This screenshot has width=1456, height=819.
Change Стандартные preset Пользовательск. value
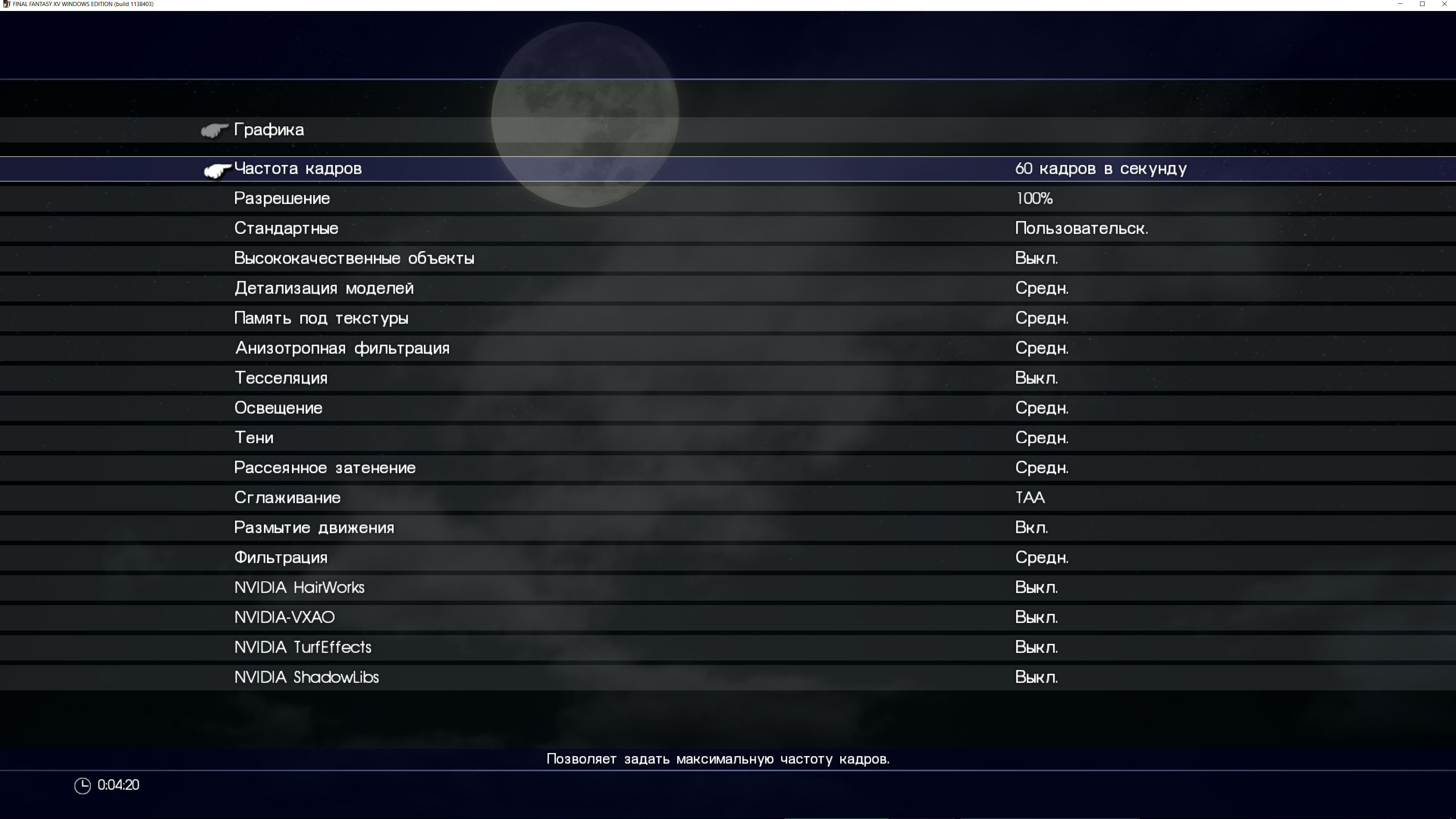point(1081,228)
